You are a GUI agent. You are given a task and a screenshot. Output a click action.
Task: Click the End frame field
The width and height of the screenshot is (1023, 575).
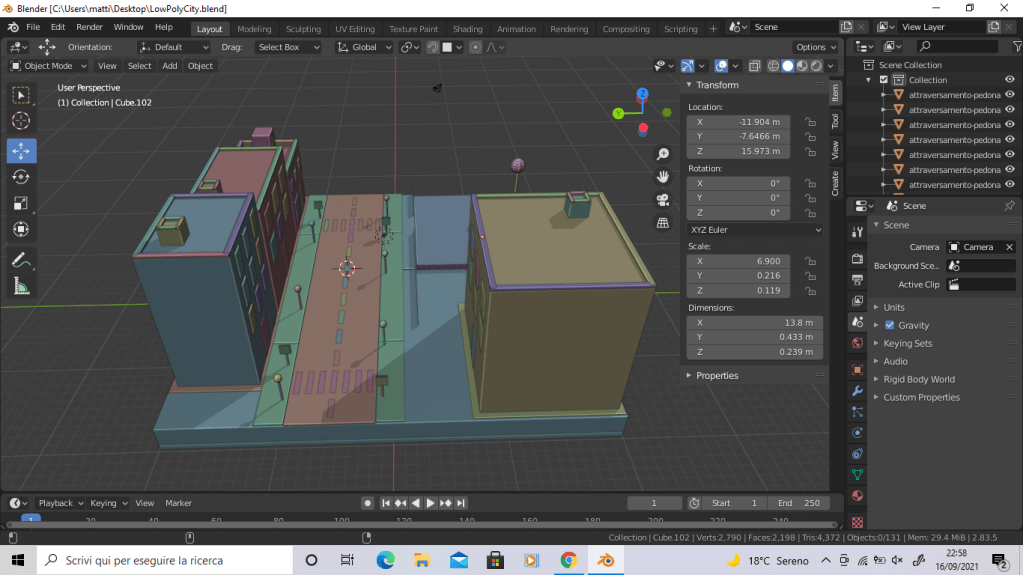pos(798,503)
